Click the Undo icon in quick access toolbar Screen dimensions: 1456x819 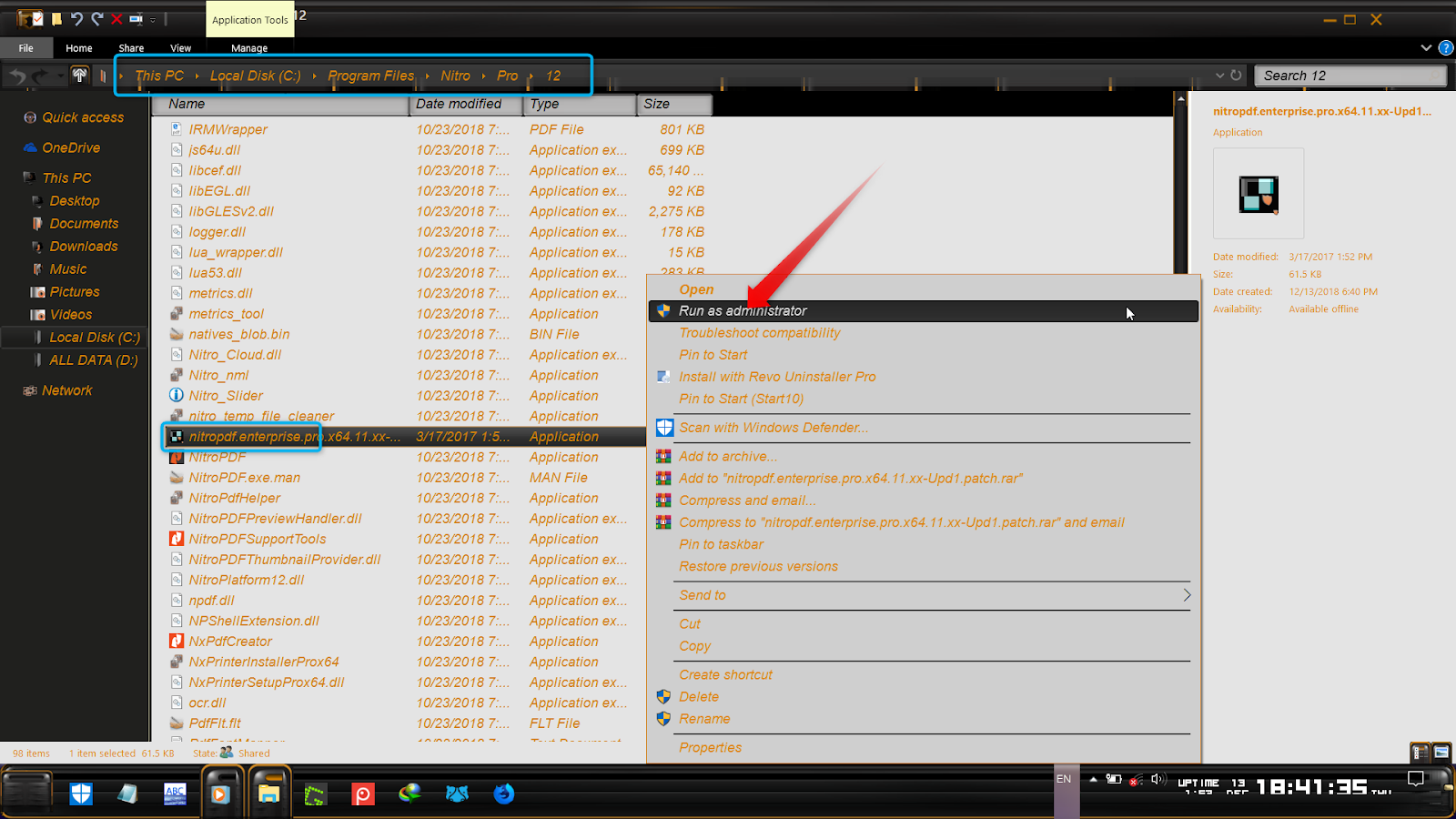76,19
